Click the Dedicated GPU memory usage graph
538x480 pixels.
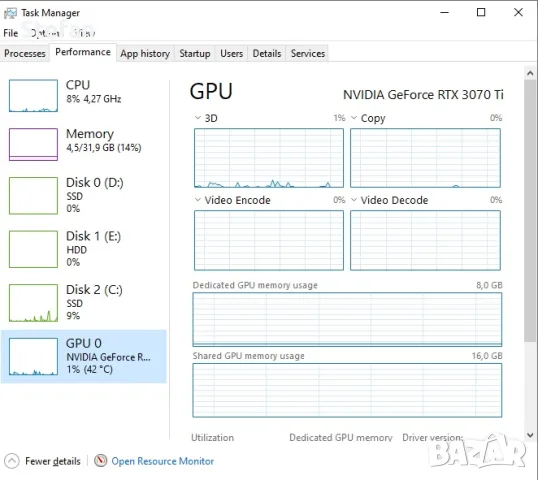pos(347,319)
